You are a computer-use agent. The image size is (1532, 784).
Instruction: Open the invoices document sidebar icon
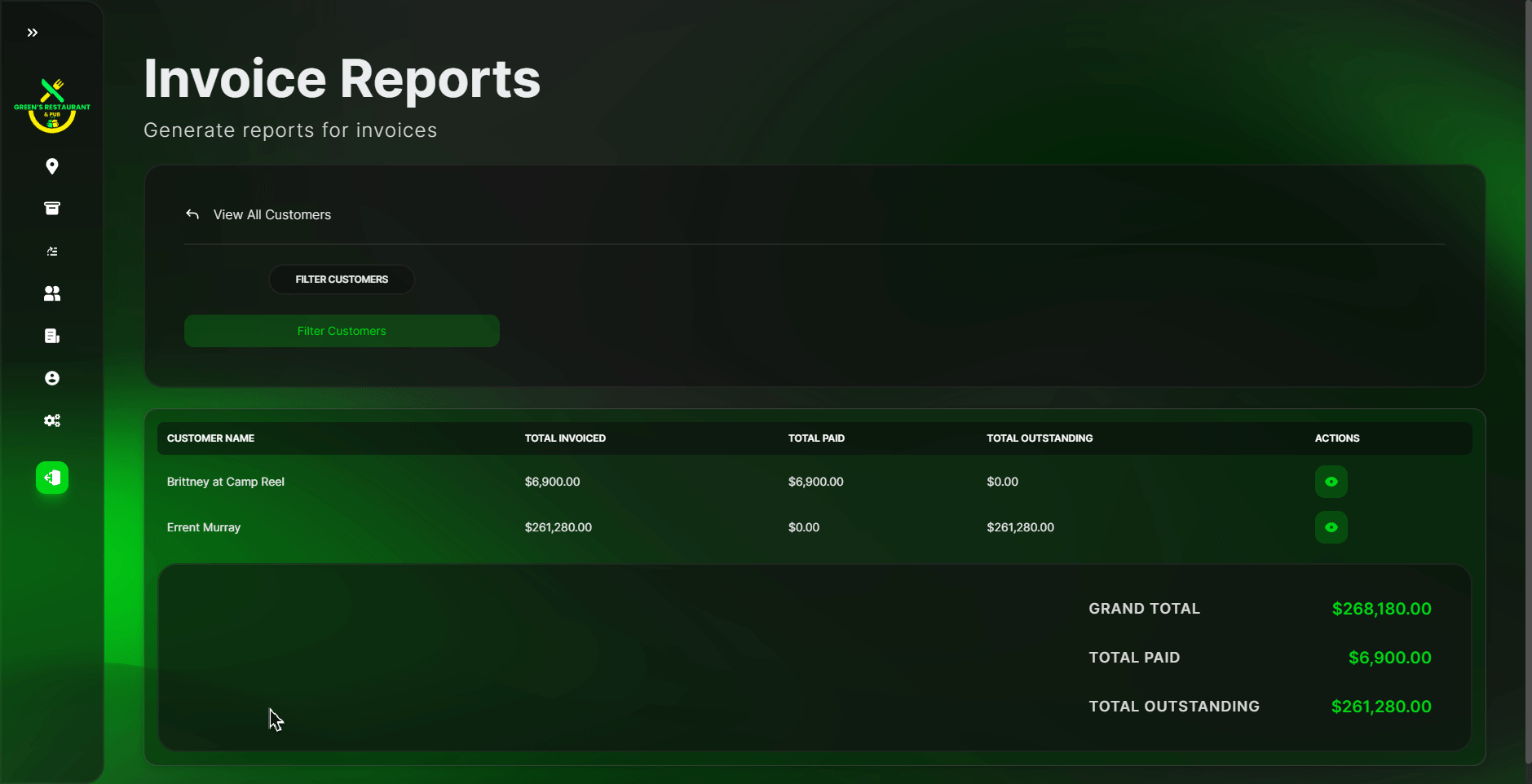tap(52, 336)
